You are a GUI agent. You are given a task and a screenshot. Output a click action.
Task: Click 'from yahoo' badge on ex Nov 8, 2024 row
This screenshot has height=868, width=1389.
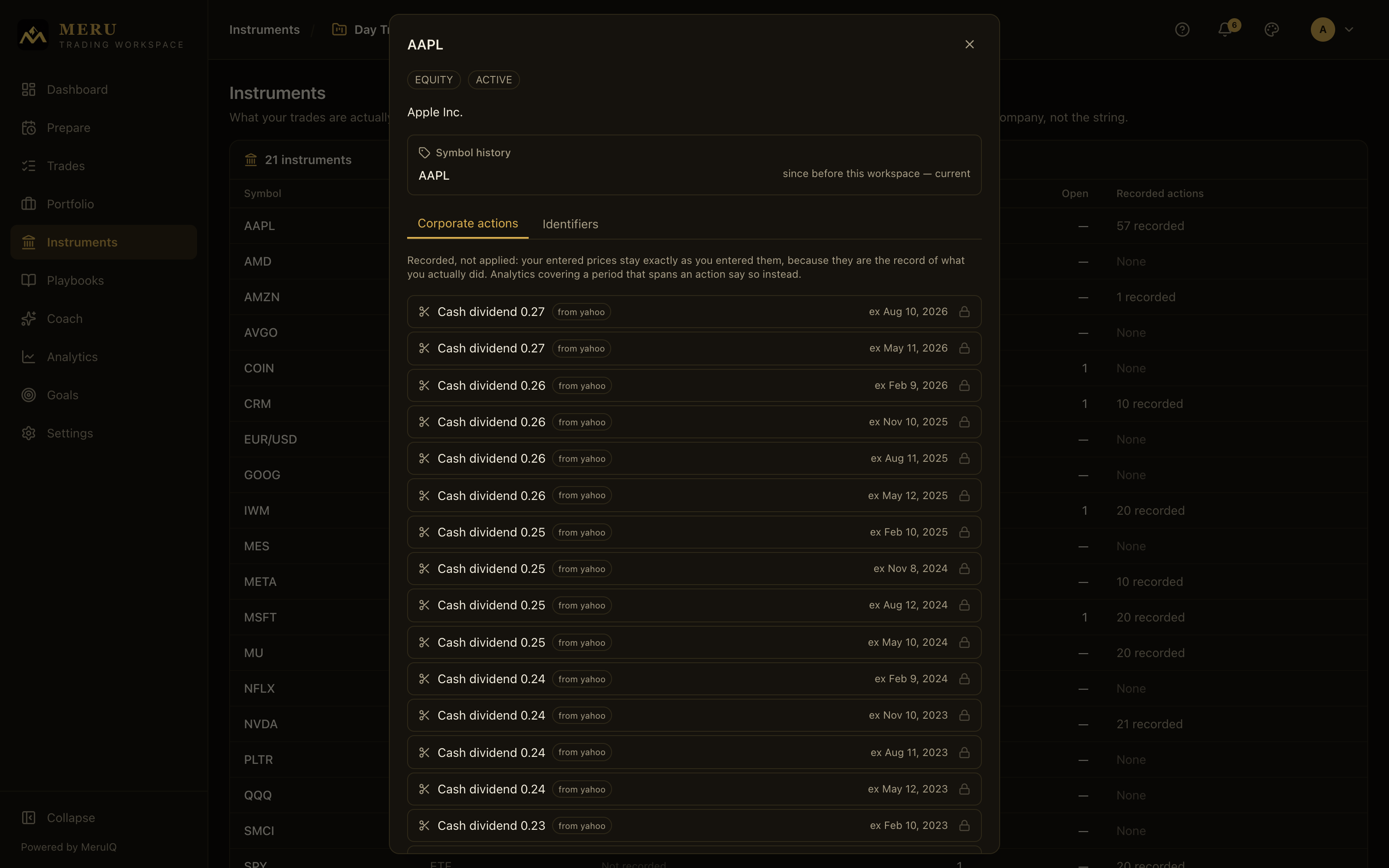[x=582, y=569]
